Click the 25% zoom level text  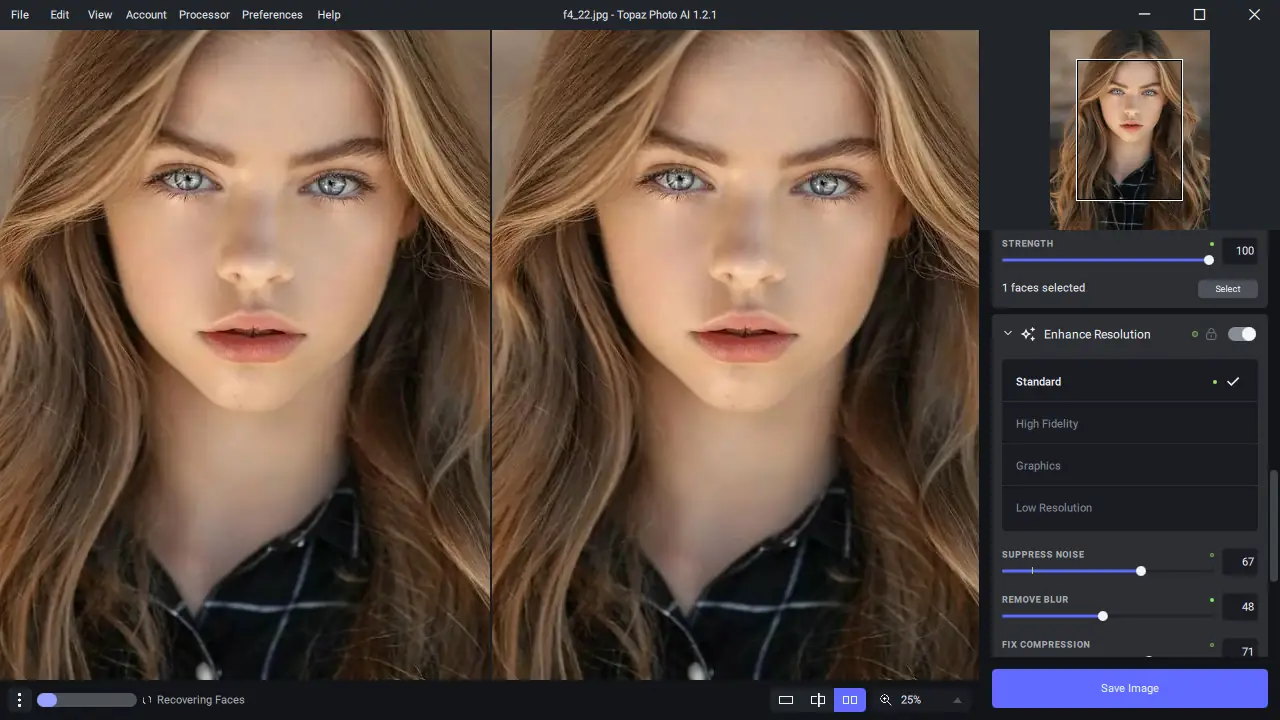(x=911, y=700)
